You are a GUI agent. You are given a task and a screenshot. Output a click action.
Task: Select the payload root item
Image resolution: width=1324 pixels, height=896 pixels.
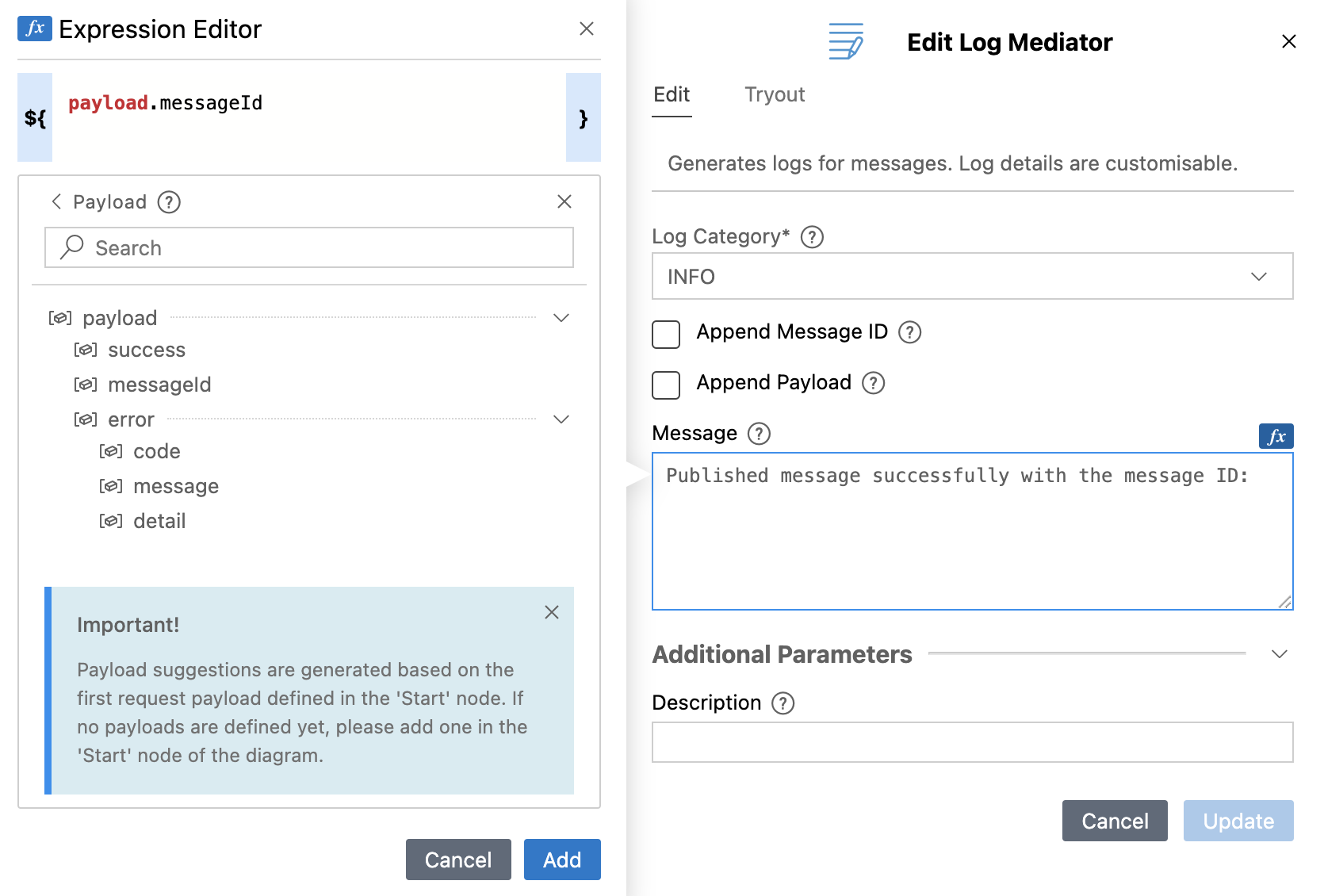(x=120, y=318)
